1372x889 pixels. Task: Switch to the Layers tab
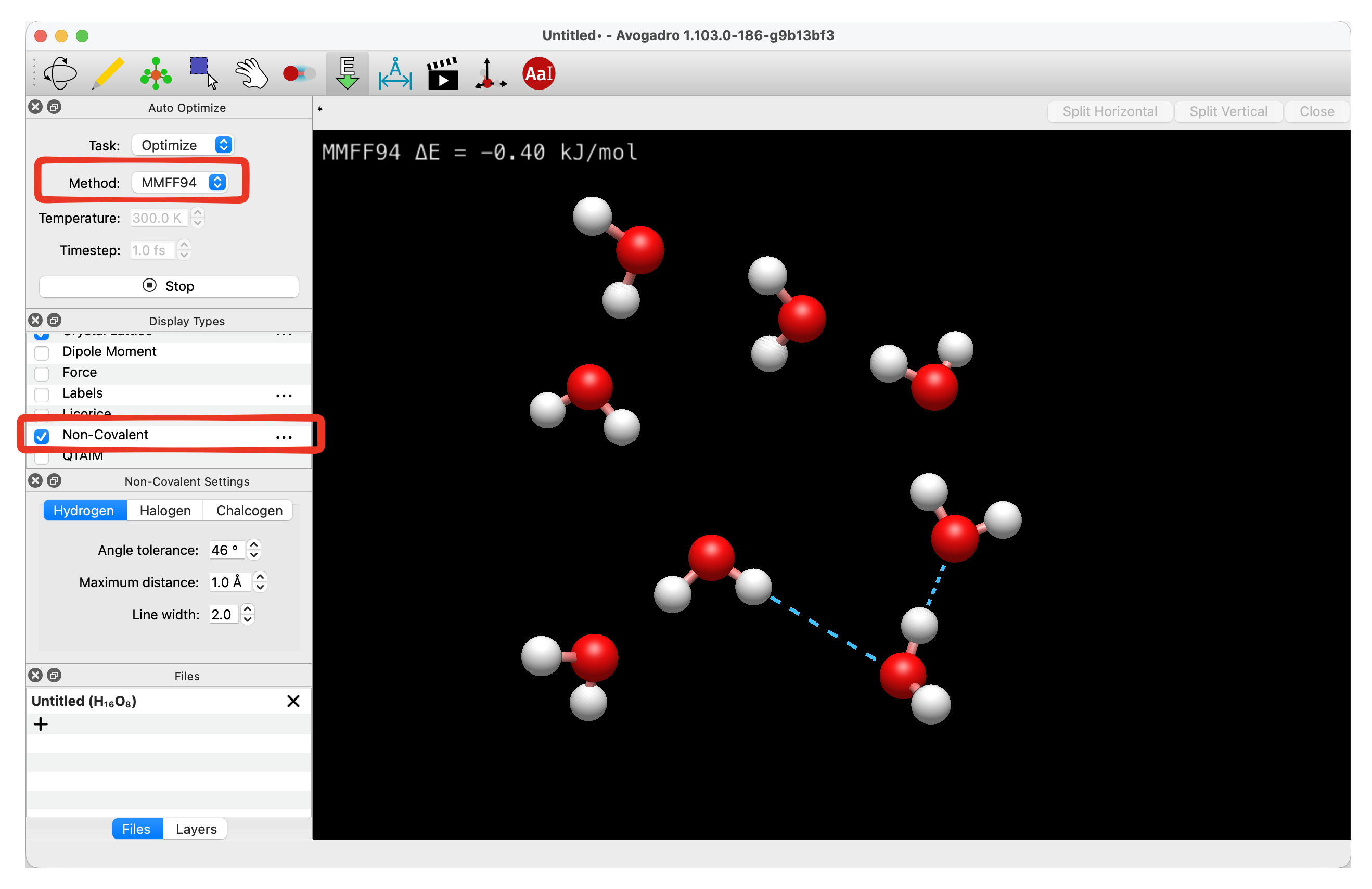(196, 829)
